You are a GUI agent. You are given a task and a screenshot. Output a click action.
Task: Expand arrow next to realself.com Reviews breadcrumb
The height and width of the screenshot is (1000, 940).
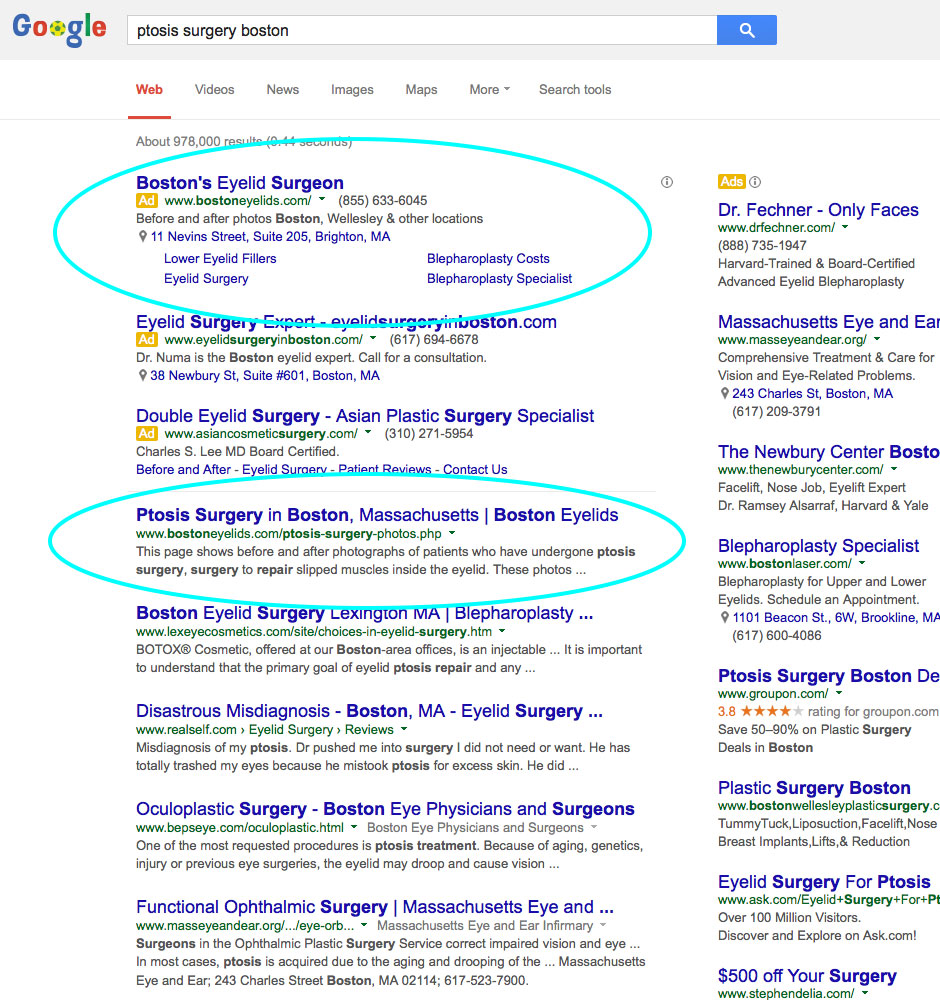404,728
